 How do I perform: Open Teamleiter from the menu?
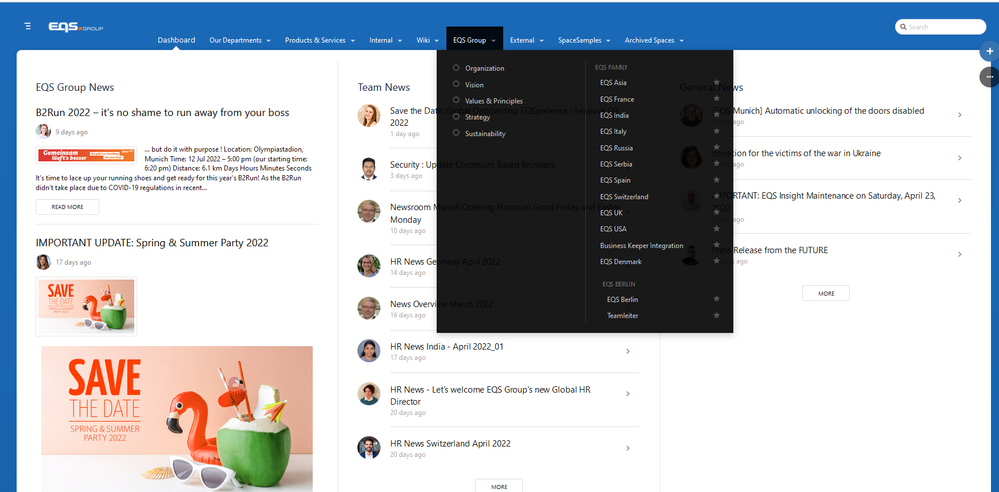coord(622,315)
